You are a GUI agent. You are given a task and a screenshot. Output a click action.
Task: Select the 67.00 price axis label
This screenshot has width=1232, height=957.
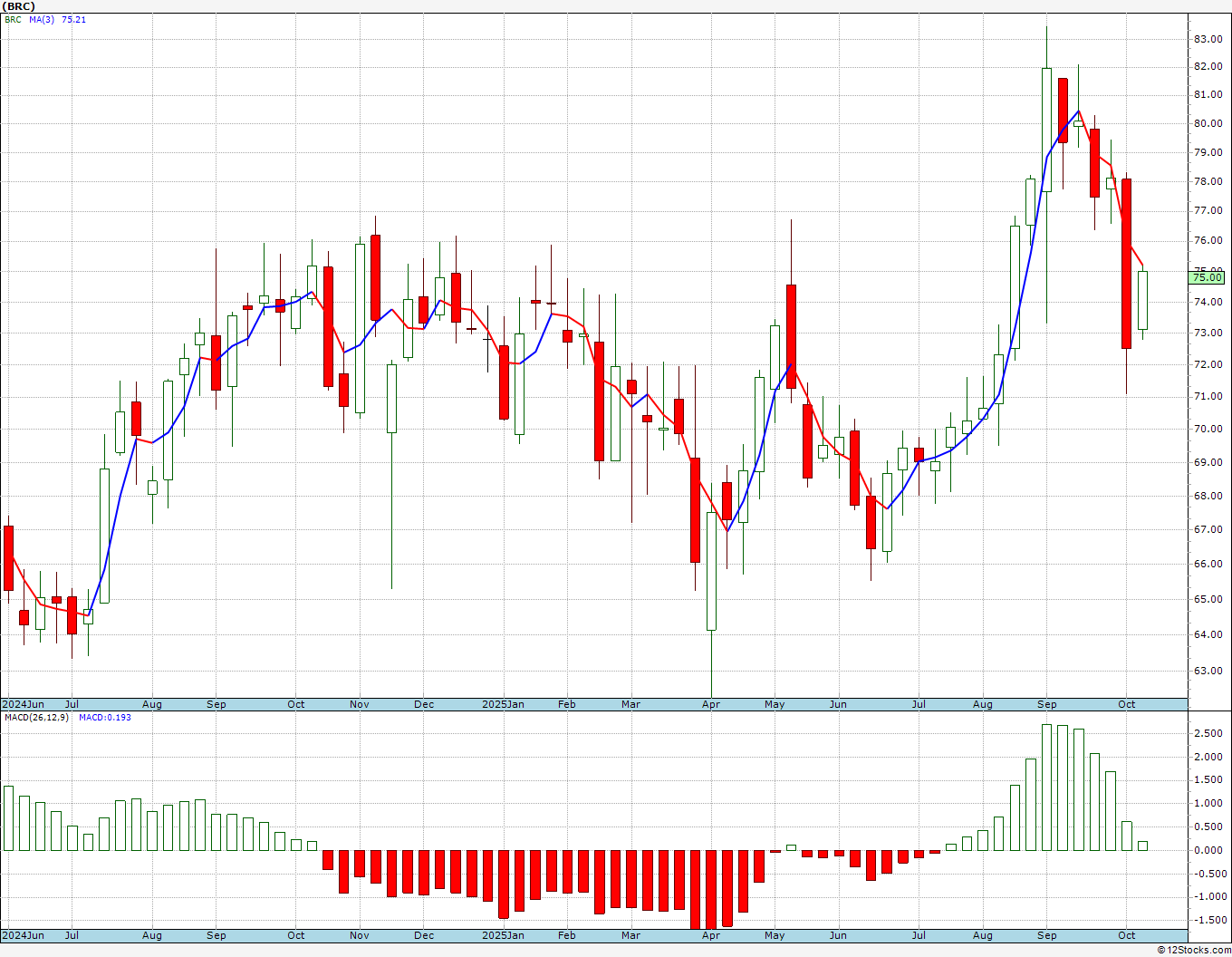[x=1208, y=530]
